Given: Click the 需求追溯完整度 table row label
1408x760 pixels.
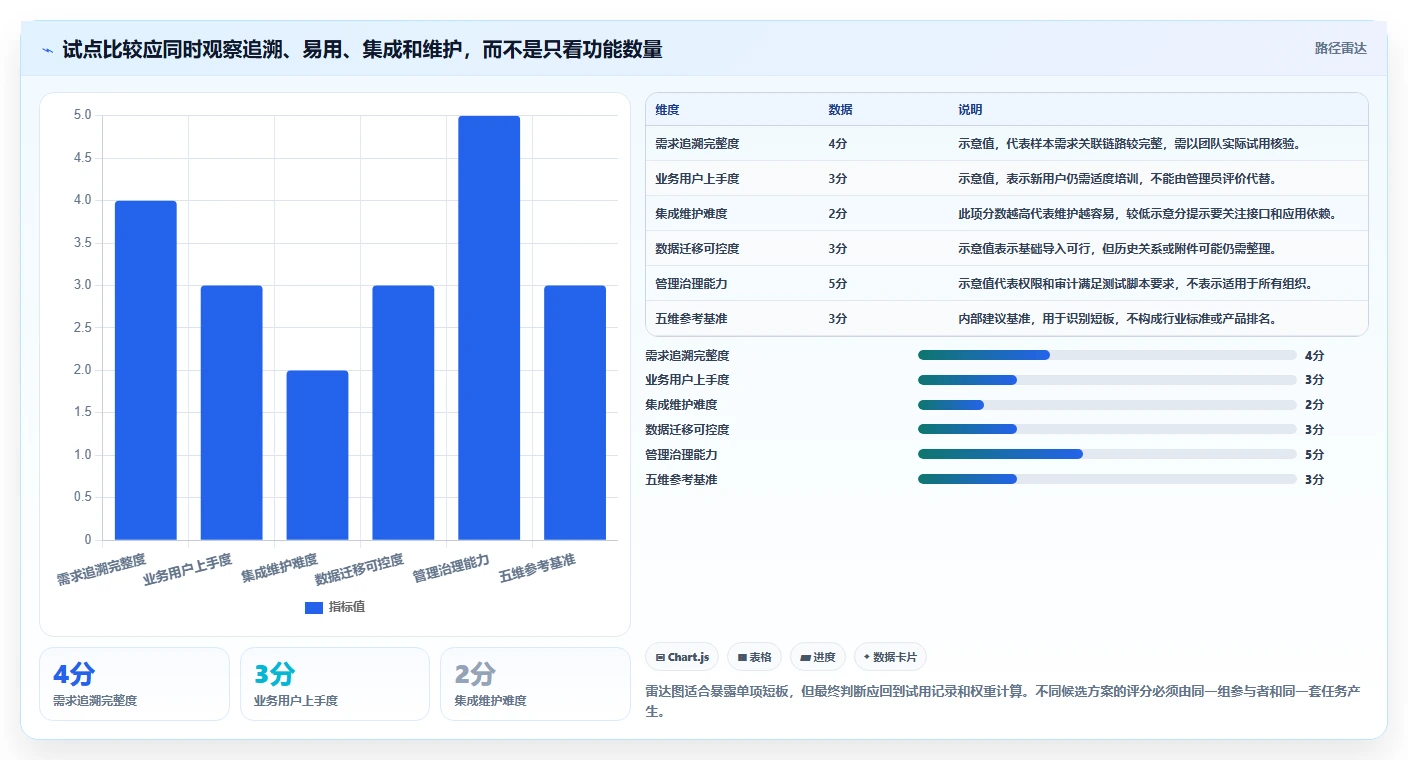Looking at the screenshot, I should click(x=697, y=143).
